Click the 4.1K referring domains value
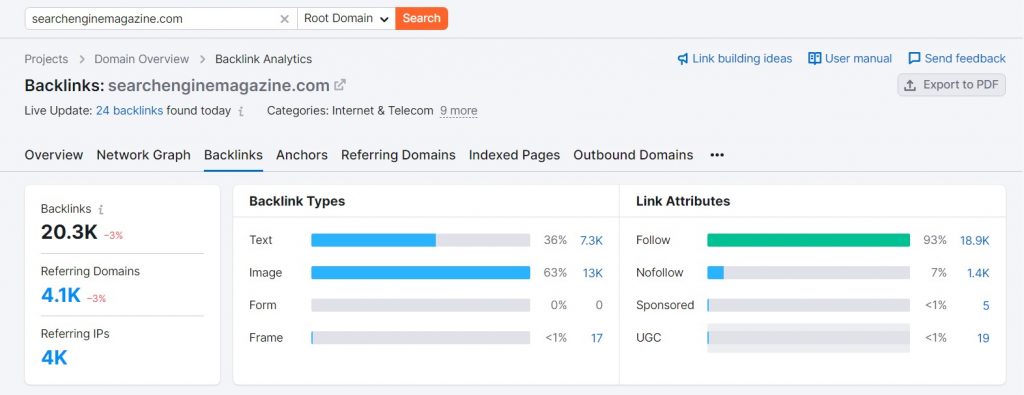This screenshot has height=395, width=1024. tap(61, 295)
